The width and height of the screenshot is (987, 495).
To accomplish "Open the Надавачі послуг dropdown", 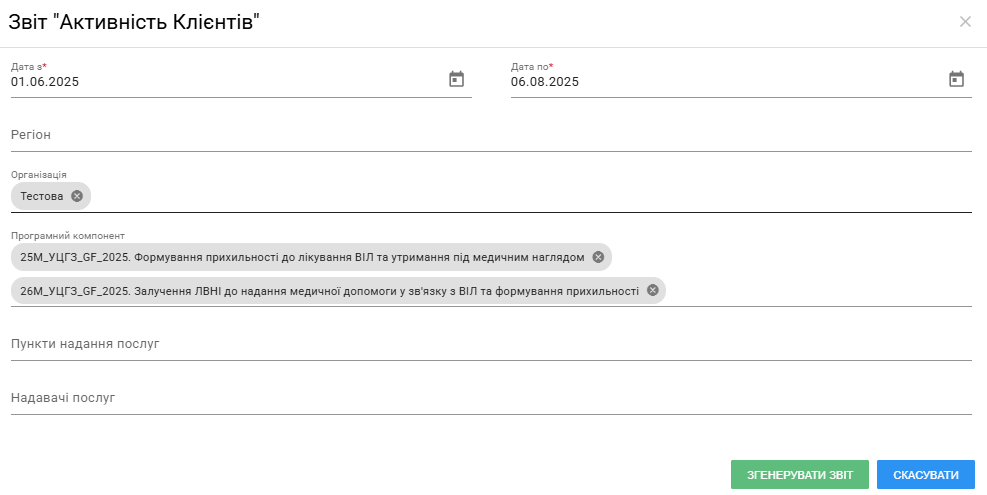I will 491,398.
